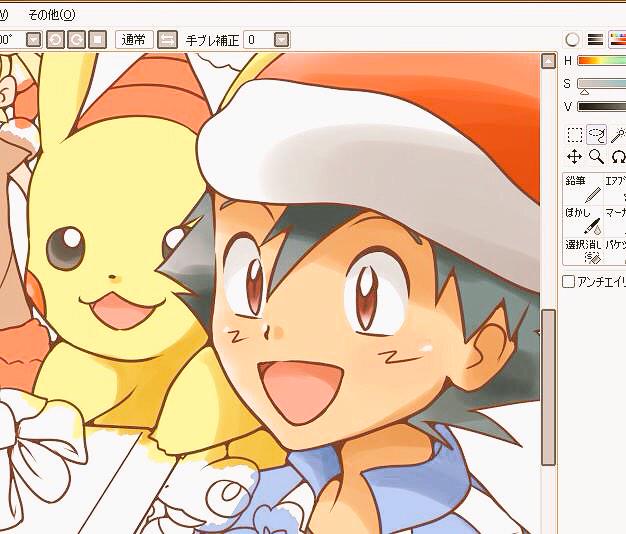Reset the canvas rotation with square button

[97, 40]
